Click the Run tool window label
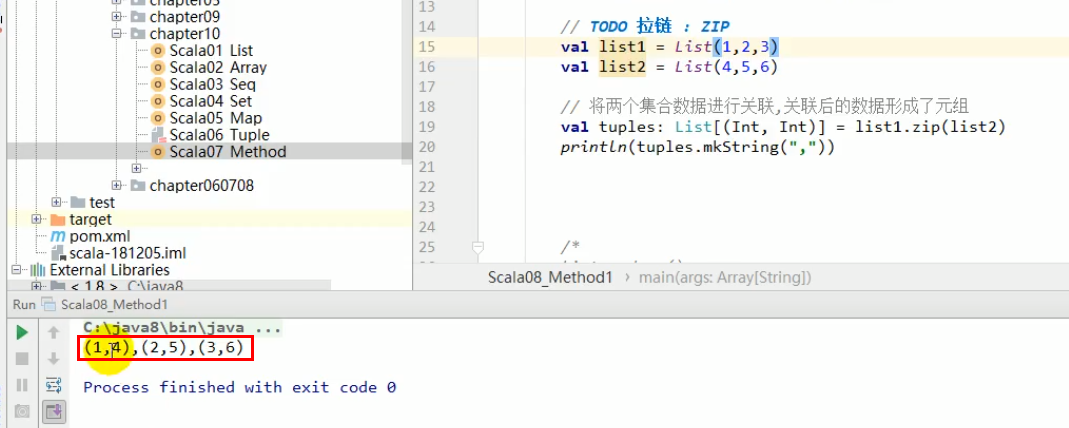 [24, 305]
